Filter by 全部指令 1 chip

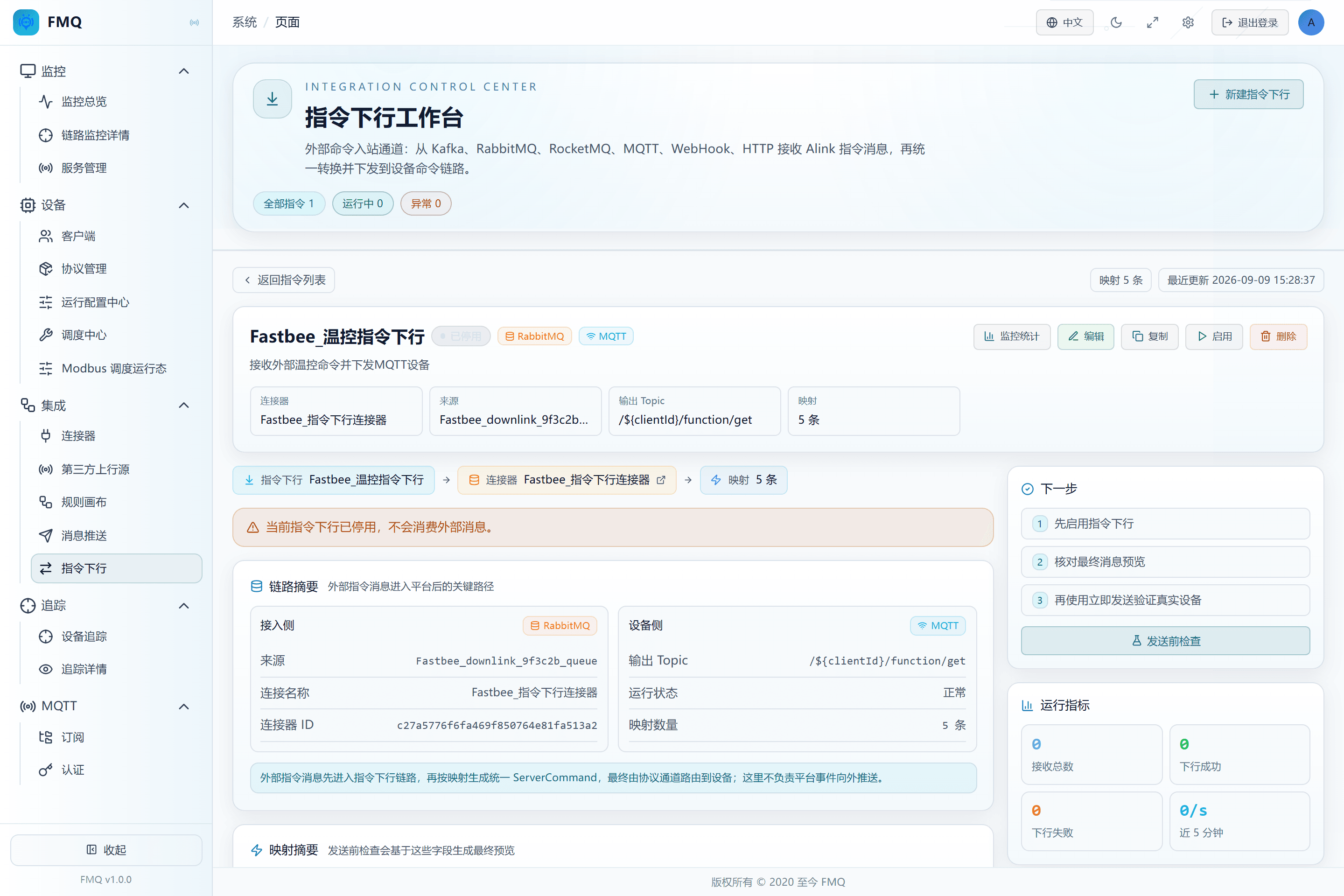288,203
